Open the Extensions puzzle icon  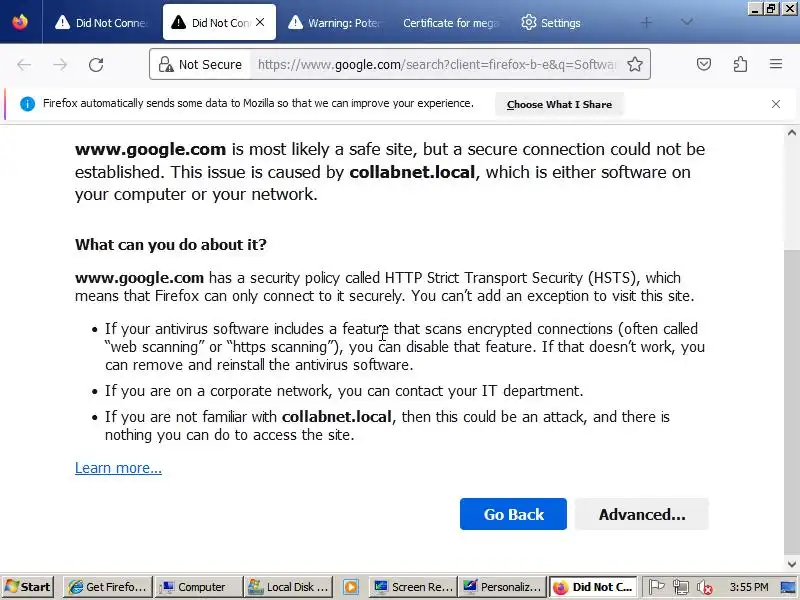coord(740,64)
